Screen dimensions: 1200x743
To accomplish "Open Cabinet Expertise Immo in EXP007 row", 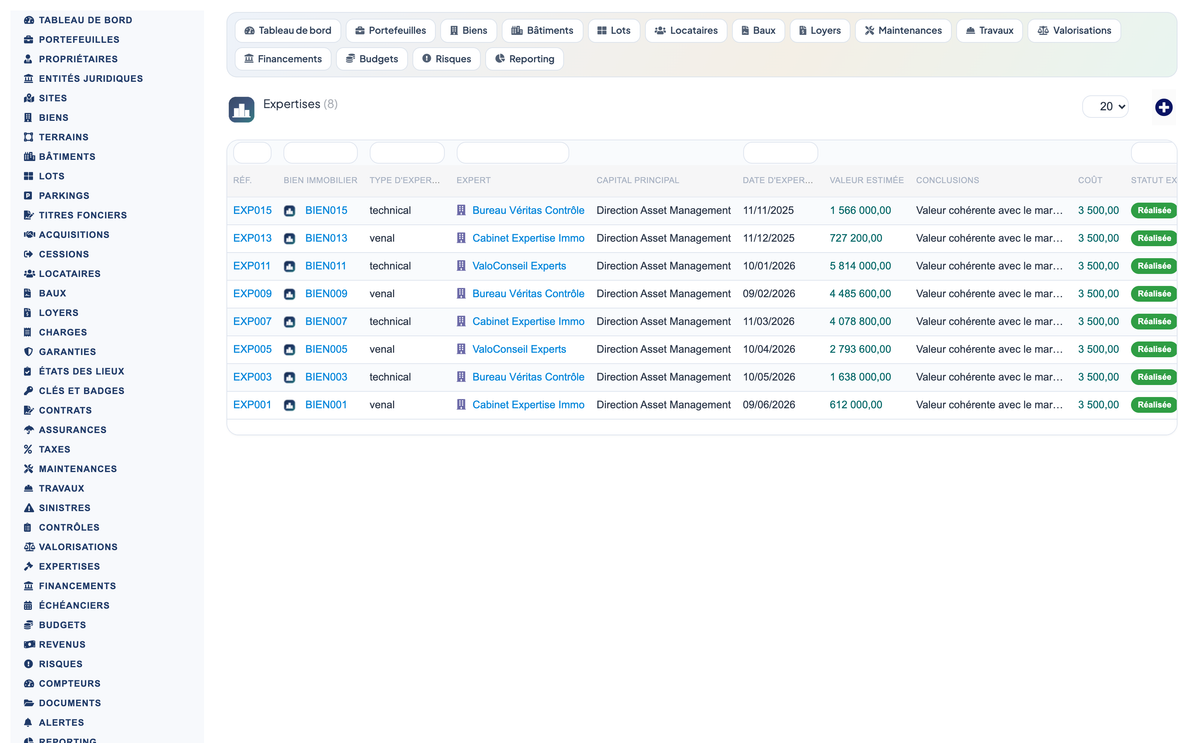I will (x=528, y=322).
